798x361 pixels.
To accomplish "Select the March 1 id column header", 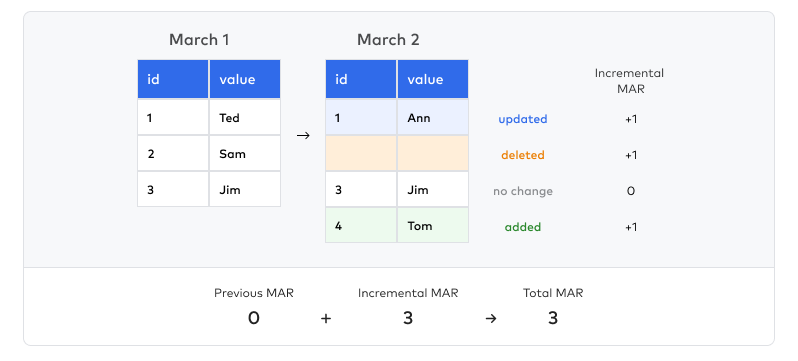I will pos(173,79).
